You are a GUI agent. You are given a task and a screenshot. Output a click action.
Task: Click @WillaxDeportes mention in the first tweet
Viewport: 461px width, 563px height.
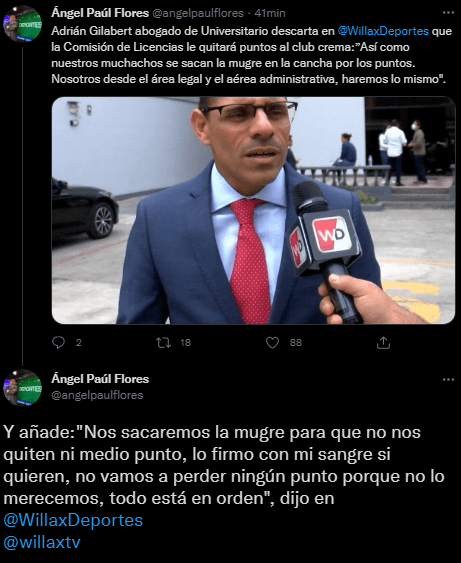click(x=383, y=31)
